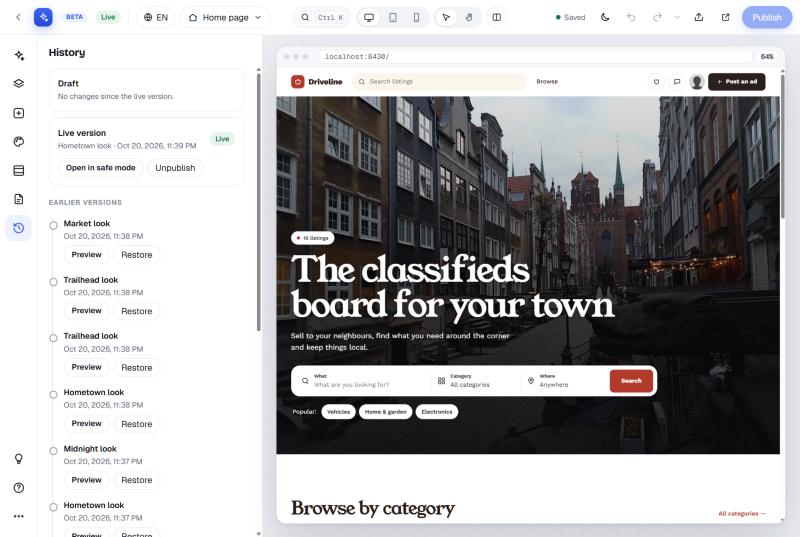Screen dimensions: 800x537
Task: Select the Market look timeline marker
Action: [x=53, y=225]
